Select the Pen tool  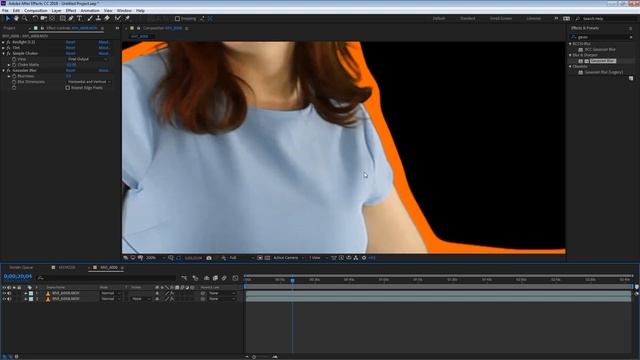point(71,18)
